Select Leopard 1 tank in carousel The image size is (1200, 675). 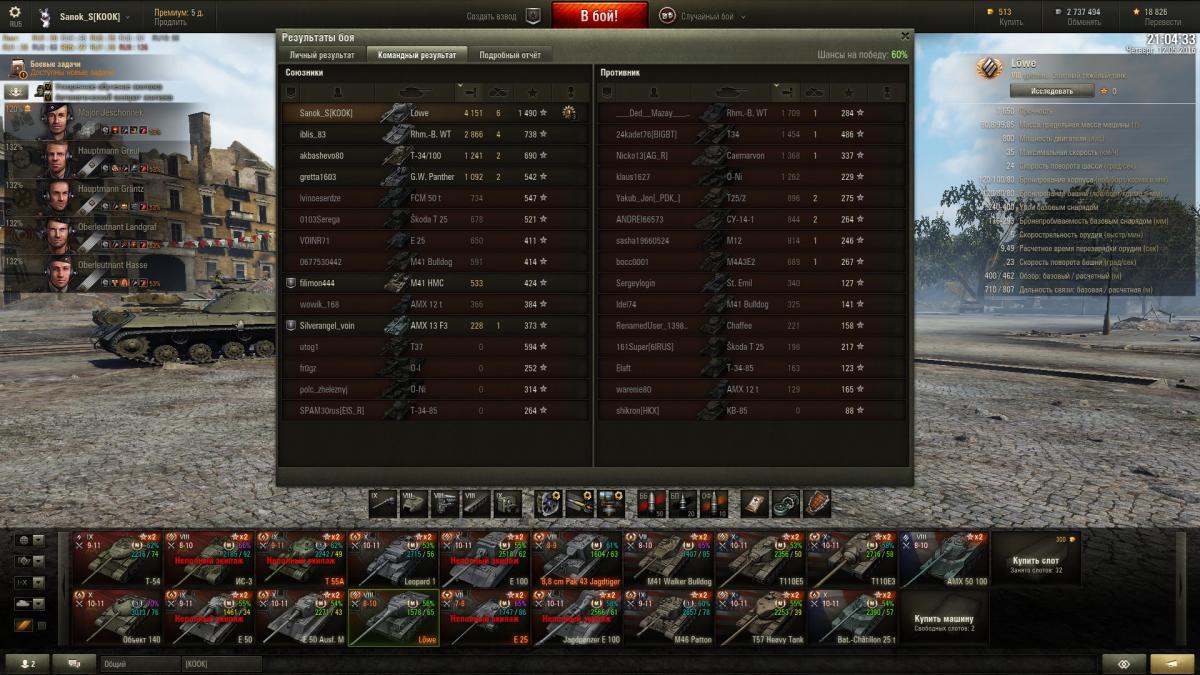(393, 559)
